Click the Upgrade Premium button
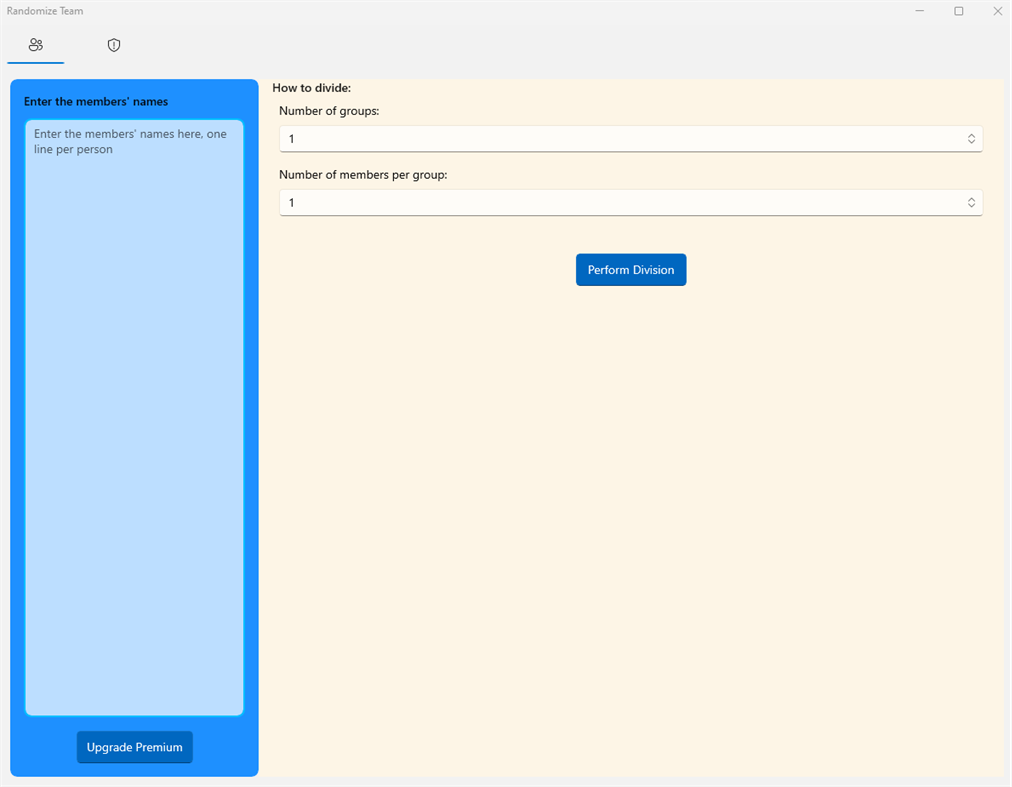This screenshot has width=1012, height=787. [x=134, y=747]
